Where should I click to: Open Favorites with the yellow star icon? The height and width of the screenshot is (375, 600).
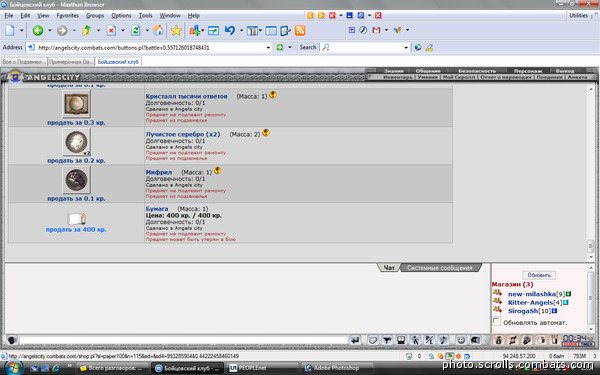(176, 30)
